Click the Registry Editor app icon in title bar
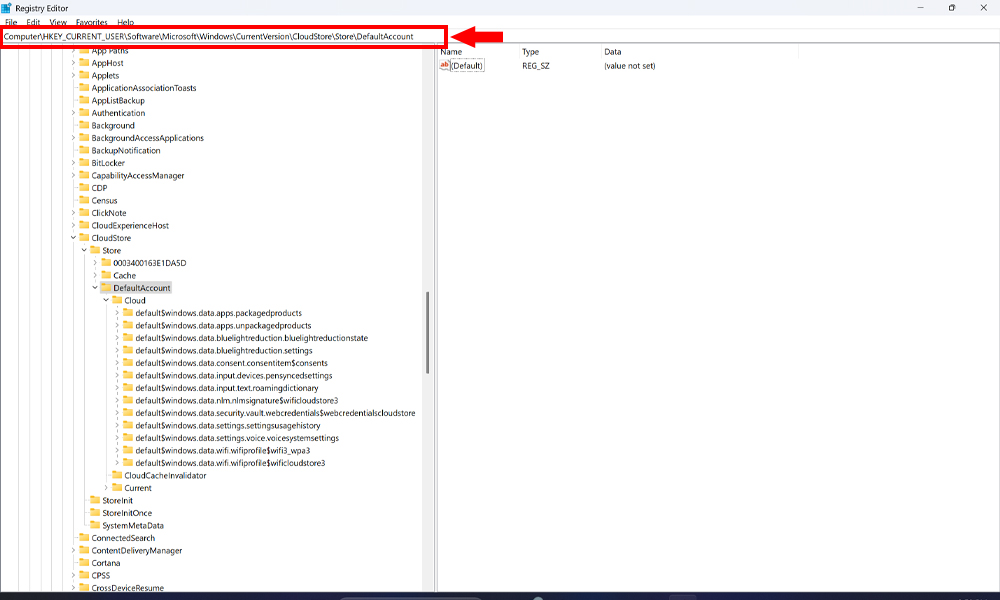 pyautogui.click(x=7, y=7)
